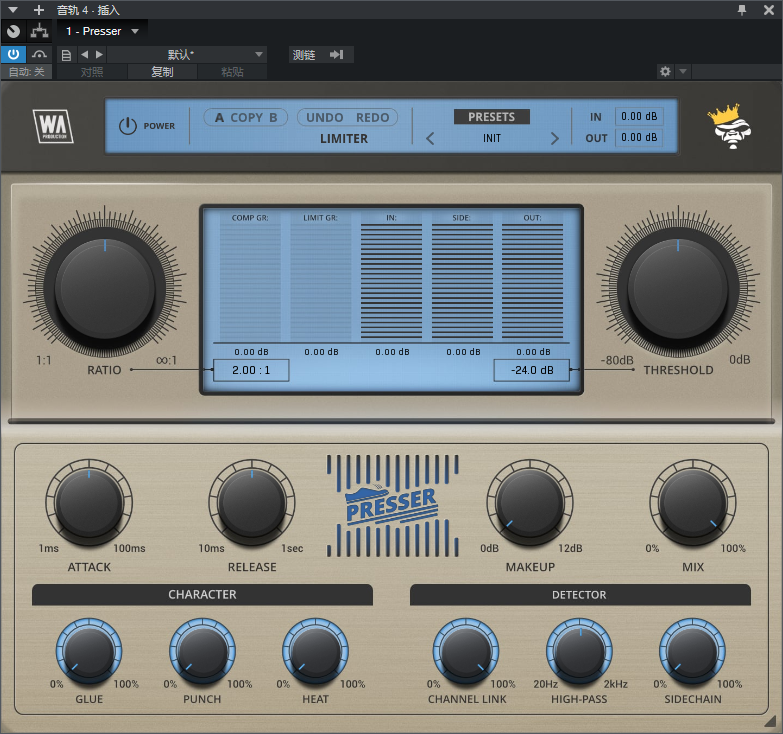
Task: Click the UNDO button
Action: point(325,117)
